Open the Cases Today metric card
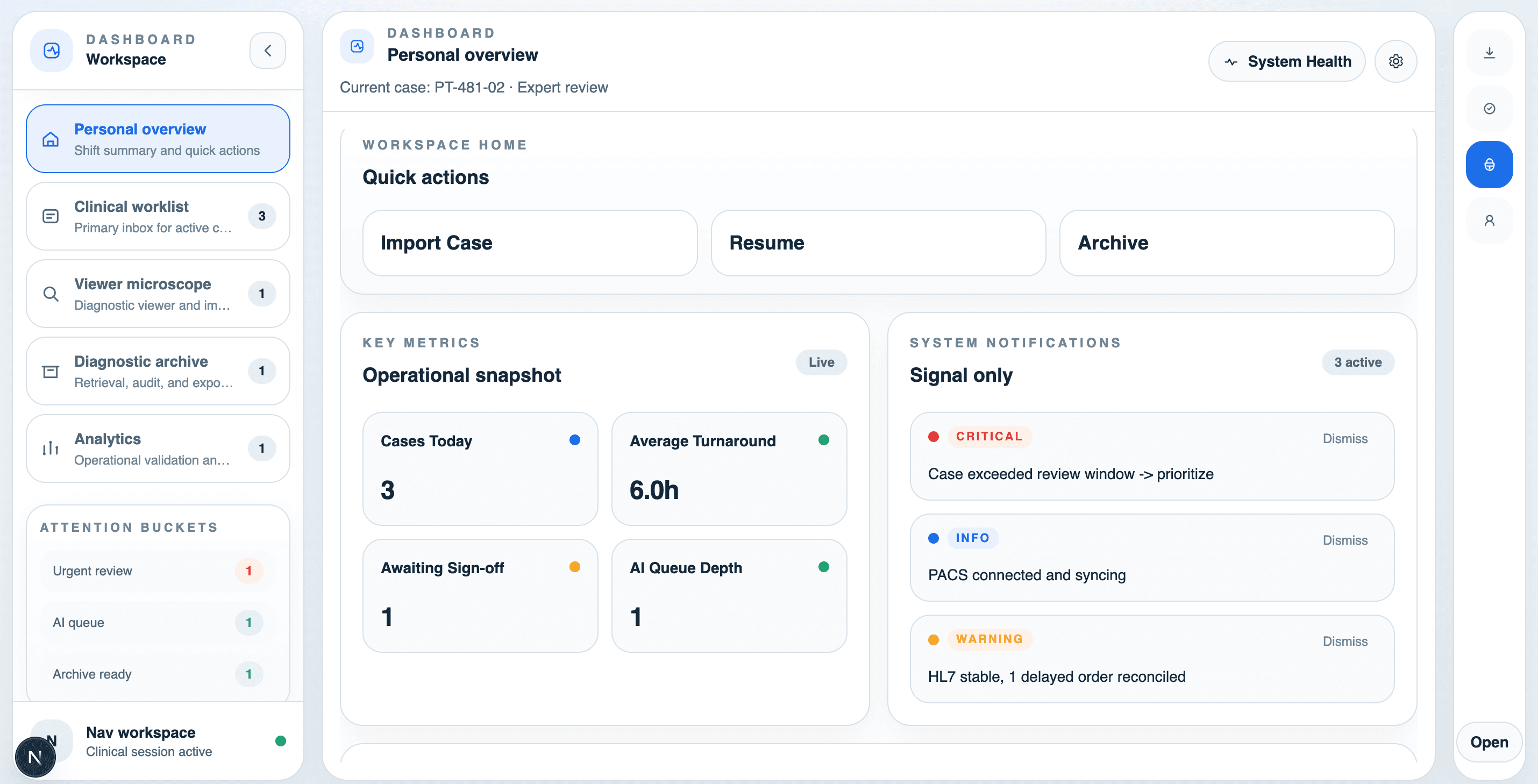Image resolution: width=1538 pixels, height=784 pixels. click(480, 469)
